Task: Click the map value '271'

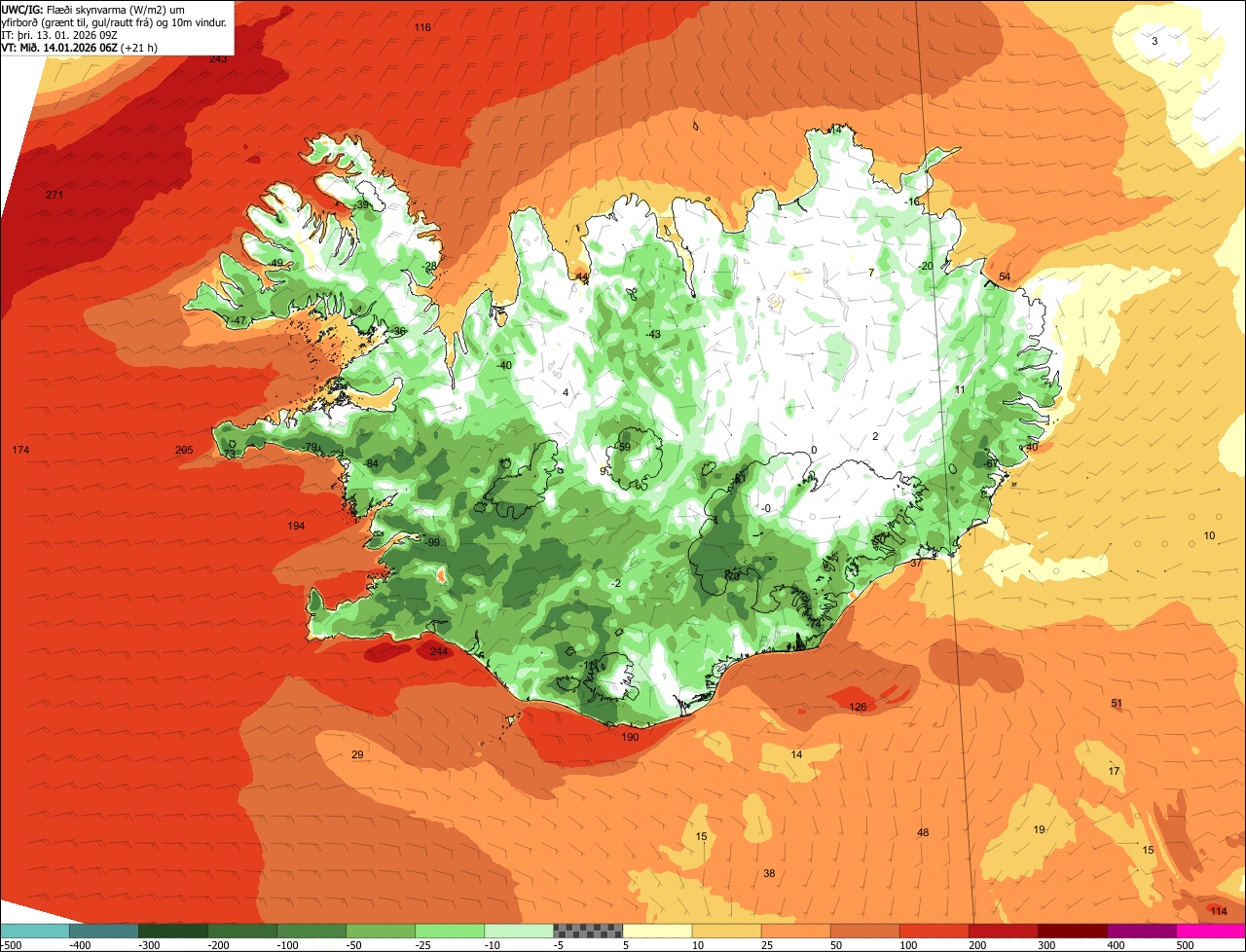Action: pos(55,195)
